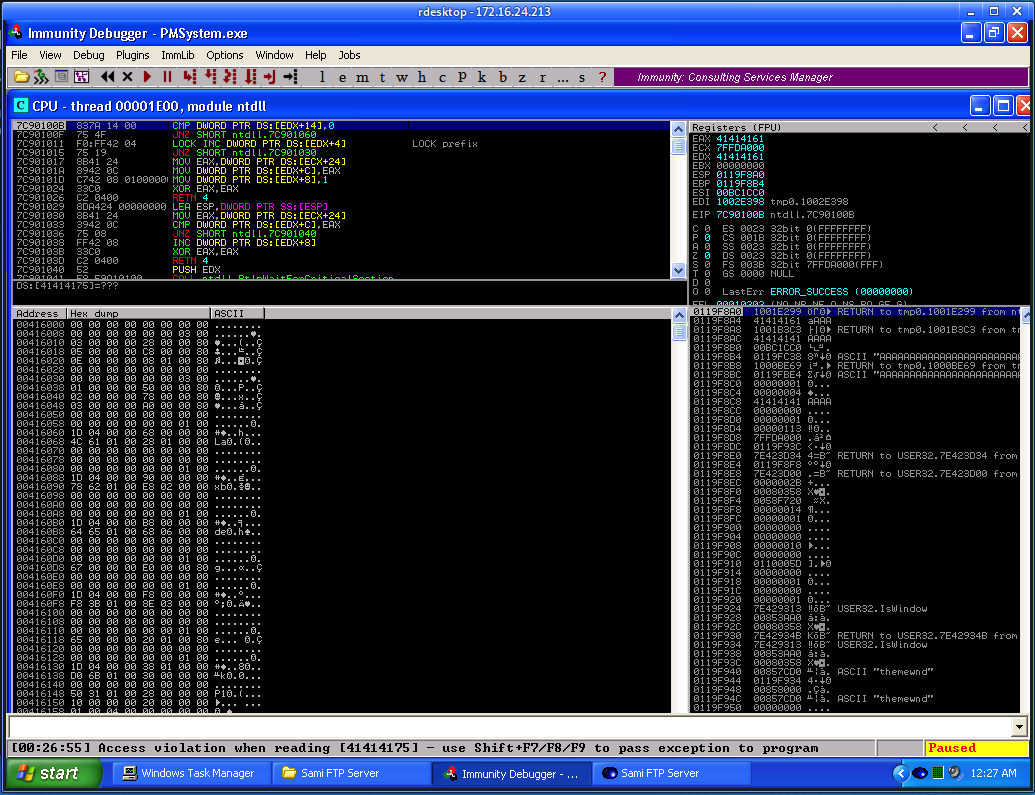Switch to Windows Task Manager taskbar item
The height and width of the screenshot is (795, 1035).
(191, 773)
